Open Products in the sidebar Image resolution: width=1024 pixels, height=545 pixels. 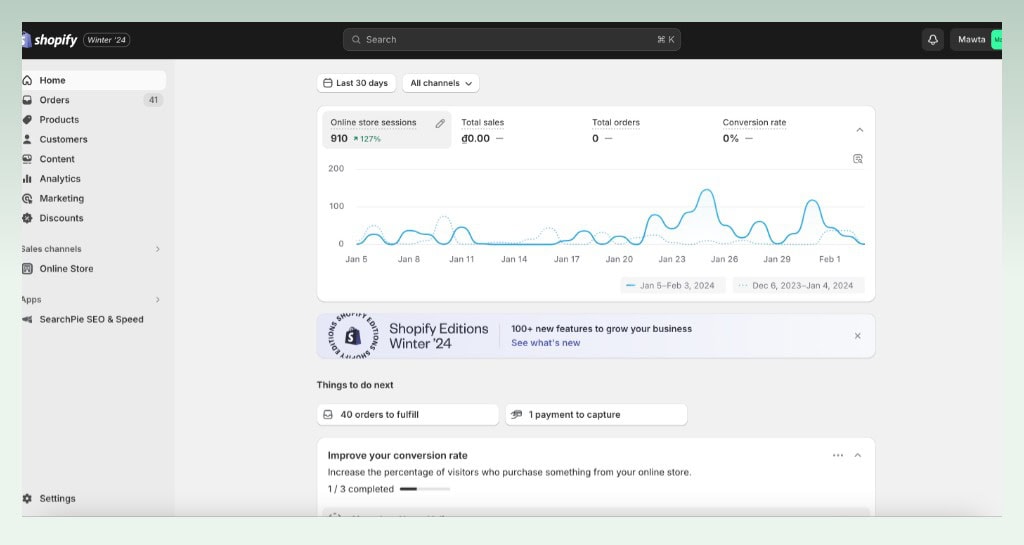tap(94, 119)
